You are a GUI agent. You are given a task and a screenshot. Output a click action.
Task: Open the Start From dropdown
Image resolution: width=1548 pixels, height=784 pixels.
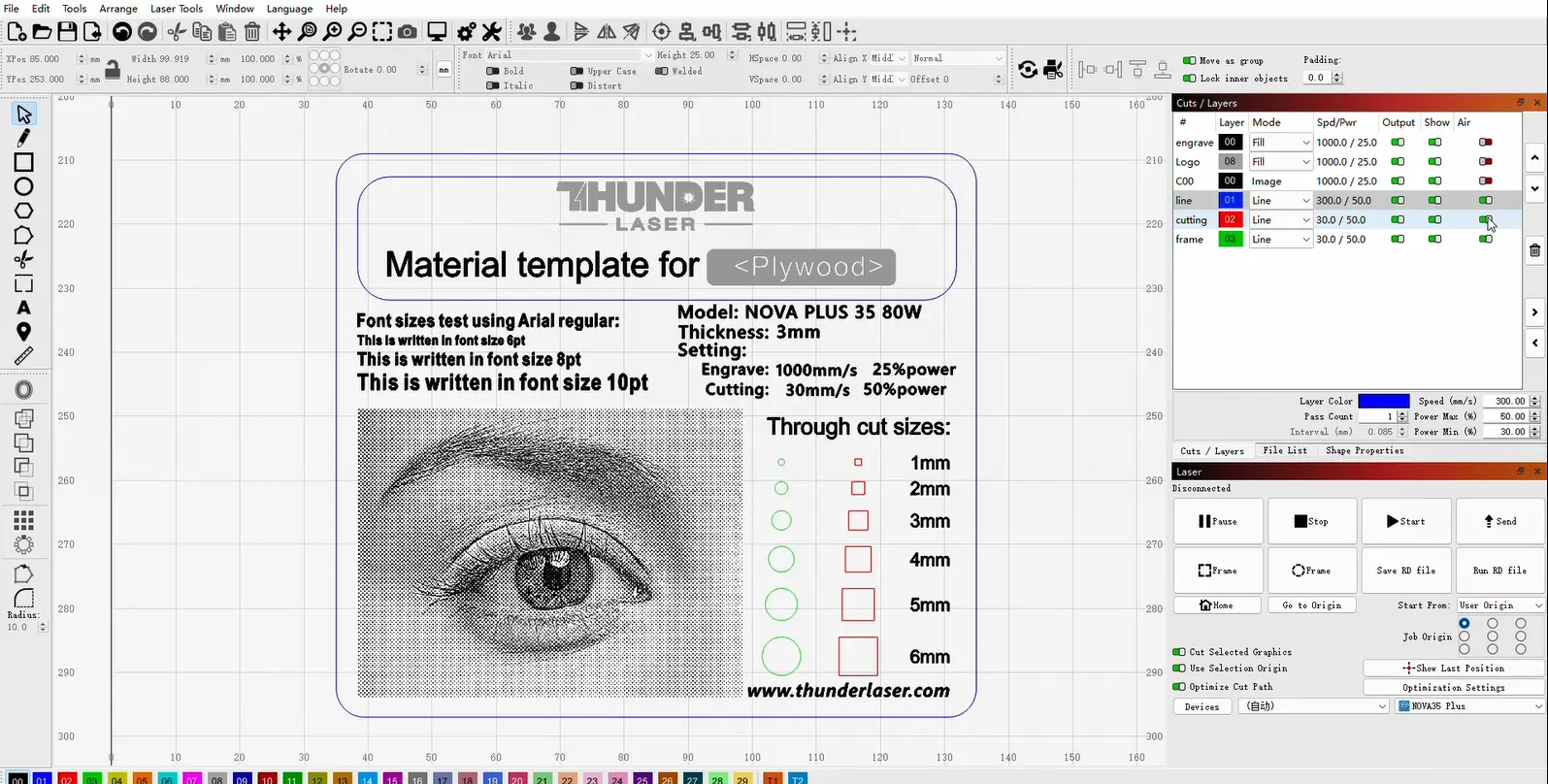click(x=1500, y=605)
